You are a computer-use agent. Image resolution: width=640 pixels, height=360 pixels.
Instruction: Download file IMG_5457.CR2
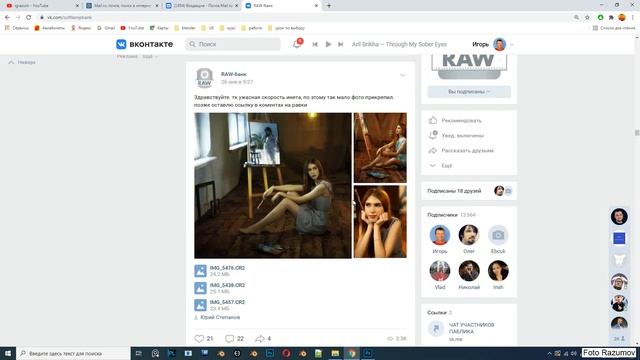point(227,302)
